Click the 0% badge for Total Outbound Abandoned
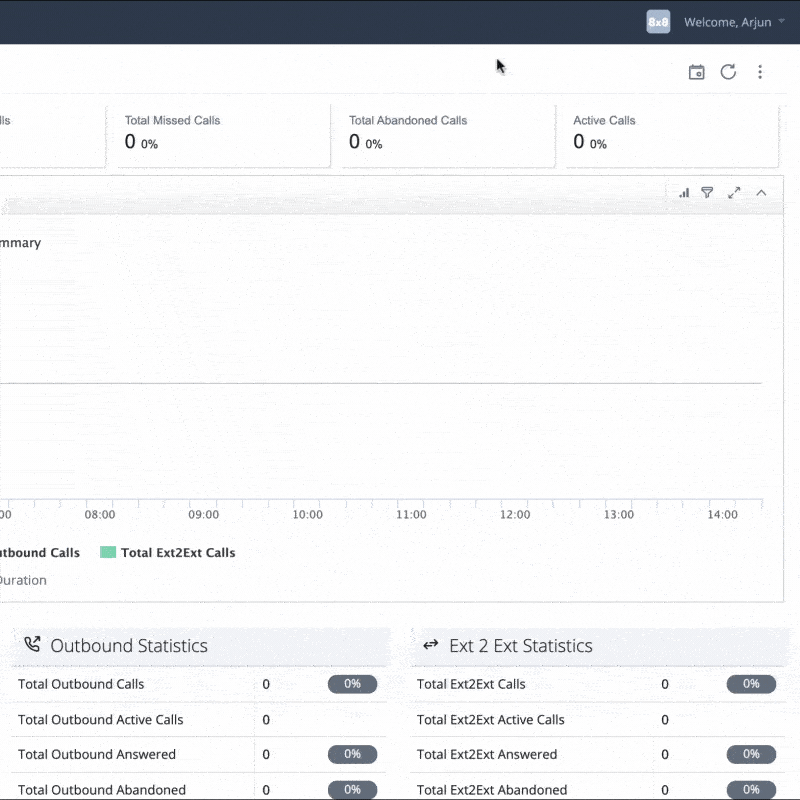 (x=353, y=789)
